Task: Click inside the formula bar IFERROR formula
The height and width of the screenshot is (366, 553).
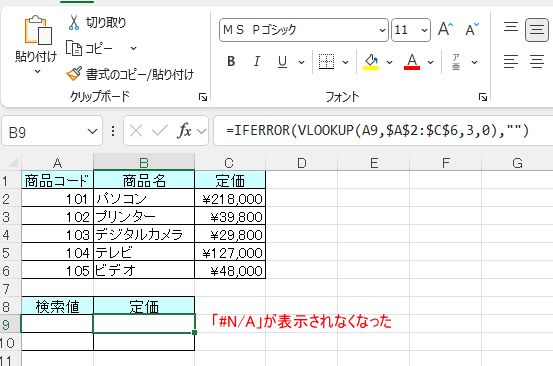Action: pos(377,131)
